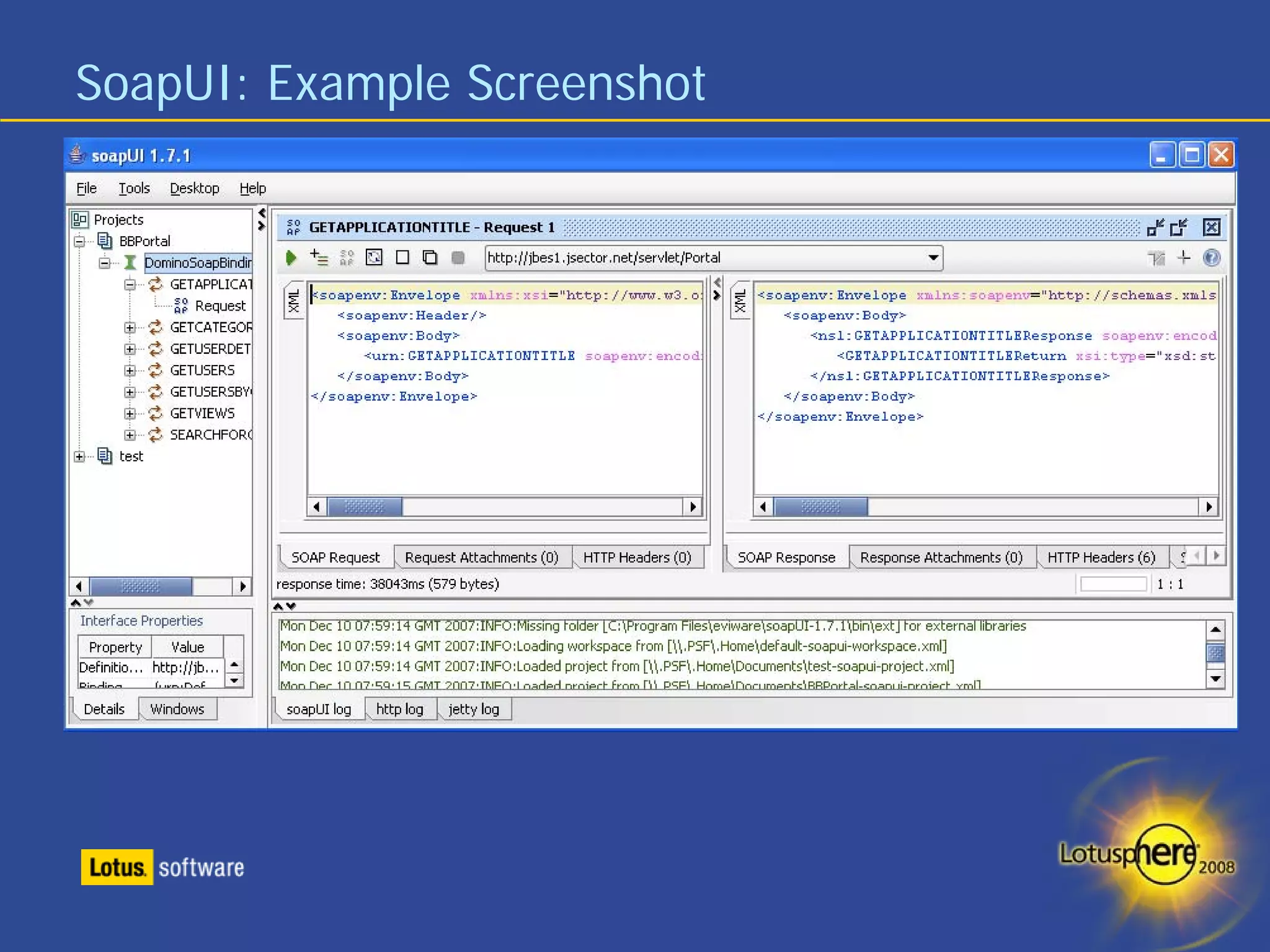Screen dimensions: 1270x952
Task: Expand the SEARCHFOR operation node
Action: click(130, 435)
